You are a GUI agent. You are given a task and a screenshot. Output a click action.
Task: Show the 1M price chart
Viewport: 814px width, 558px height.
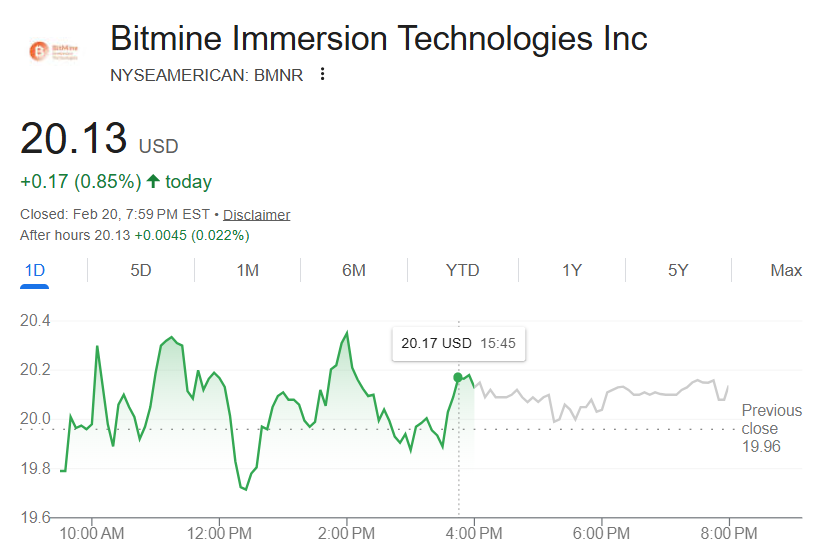247,270
